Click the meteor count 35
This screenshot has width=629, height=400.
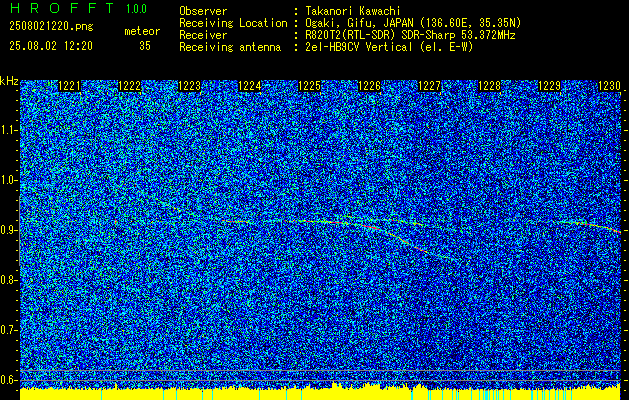coord(145,46)
